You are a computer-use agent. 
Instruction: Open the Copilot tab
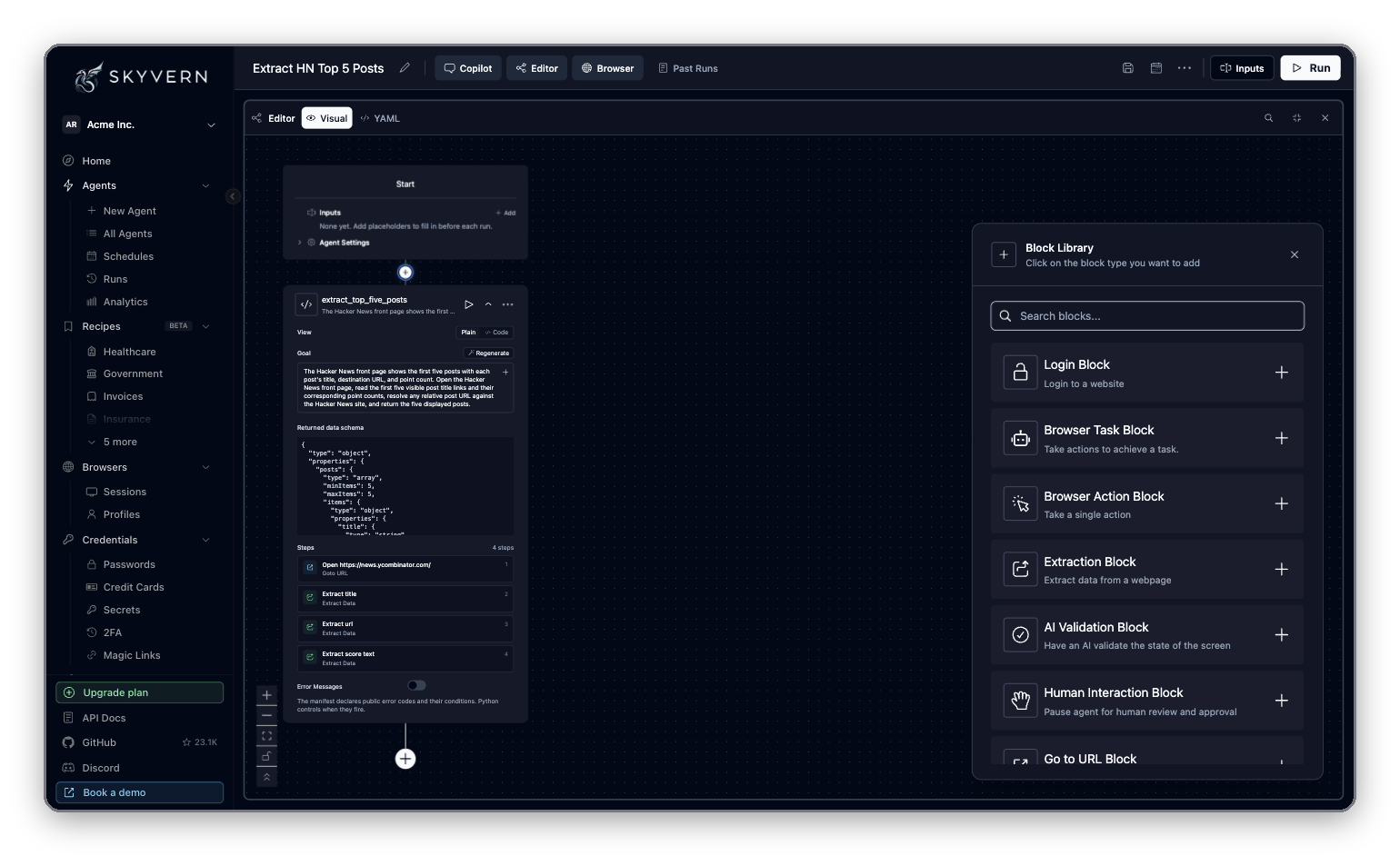click(x=468, y=68)
